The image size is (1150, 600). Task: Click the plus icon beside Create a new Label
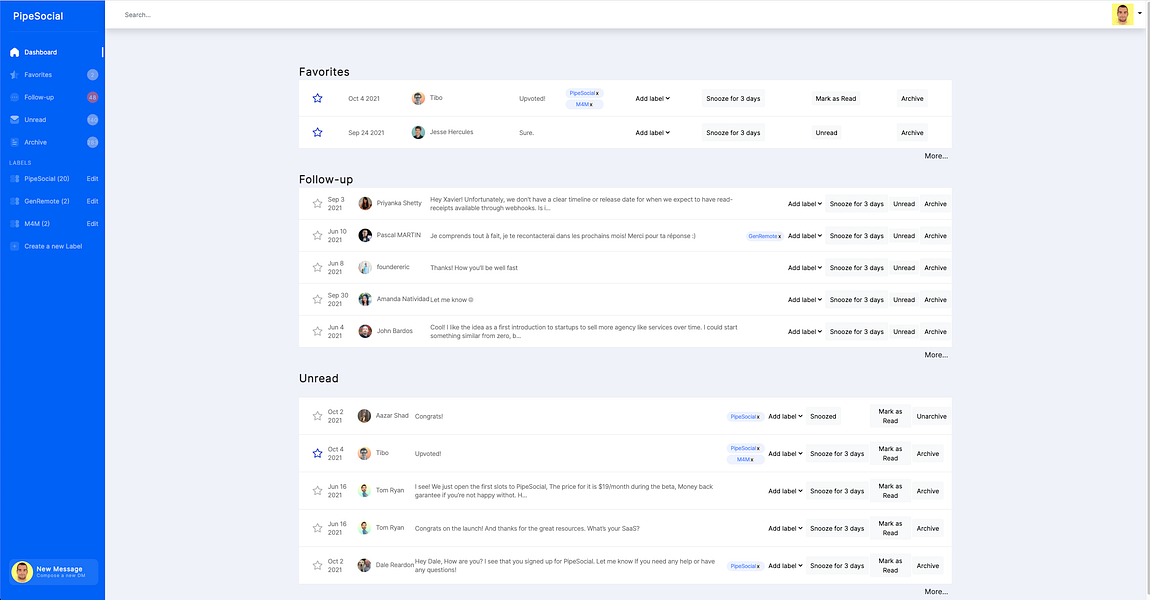click(15, 246)
